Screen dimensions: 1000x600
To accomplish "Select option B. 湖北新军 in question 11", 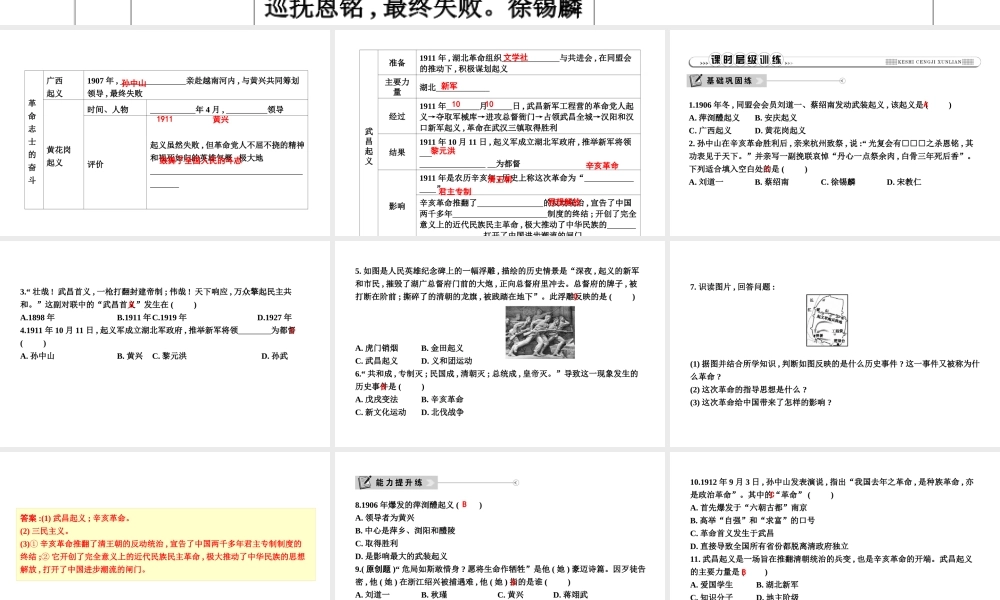I will click(x=777, y=584).
